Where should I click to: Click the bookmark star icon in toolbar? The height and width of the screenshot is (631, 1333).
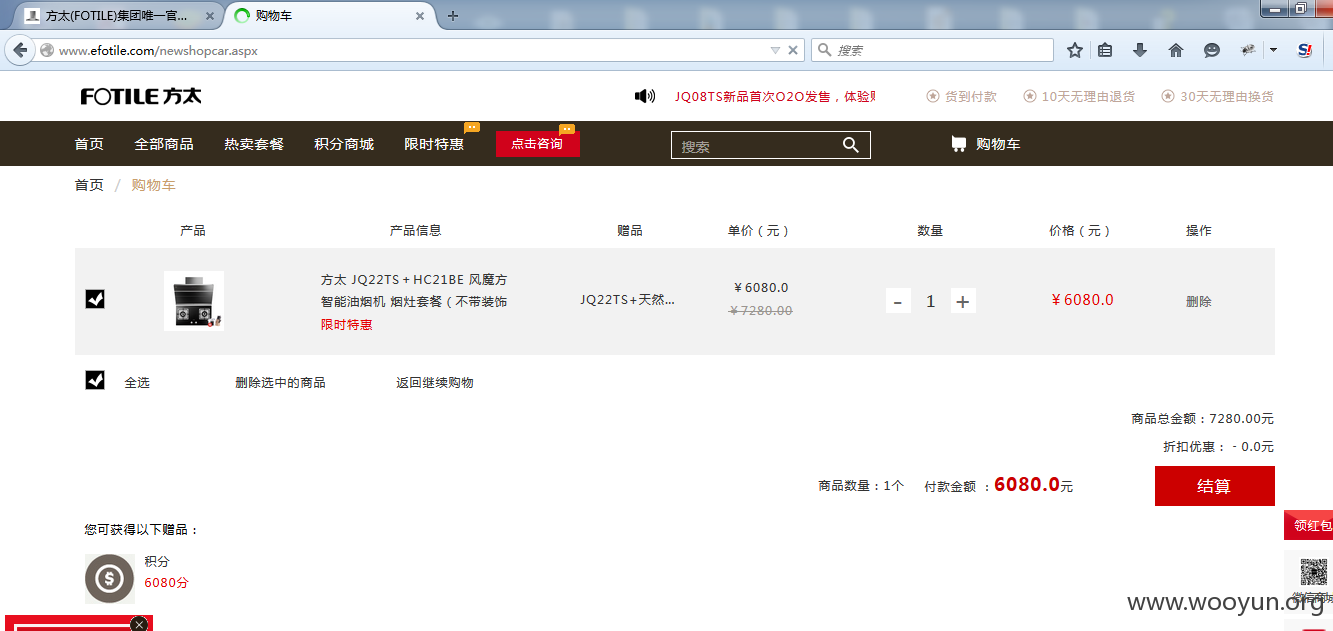1075,50
